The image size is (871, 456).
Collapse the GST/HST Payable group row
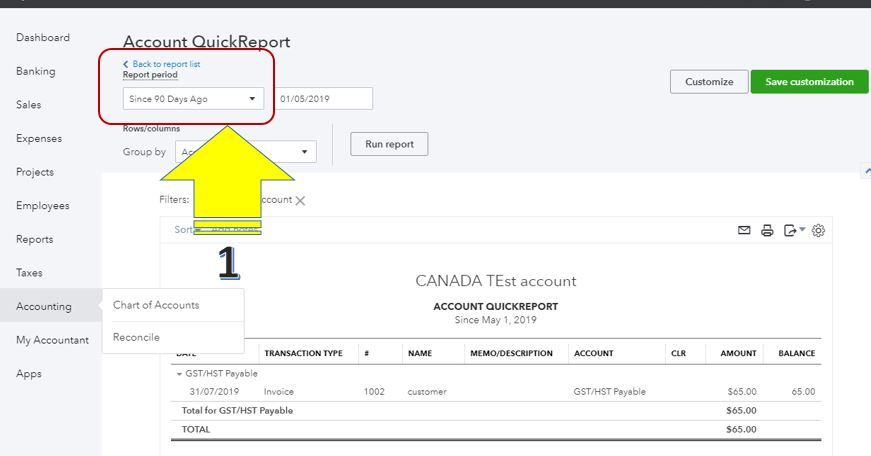(179, 374)
